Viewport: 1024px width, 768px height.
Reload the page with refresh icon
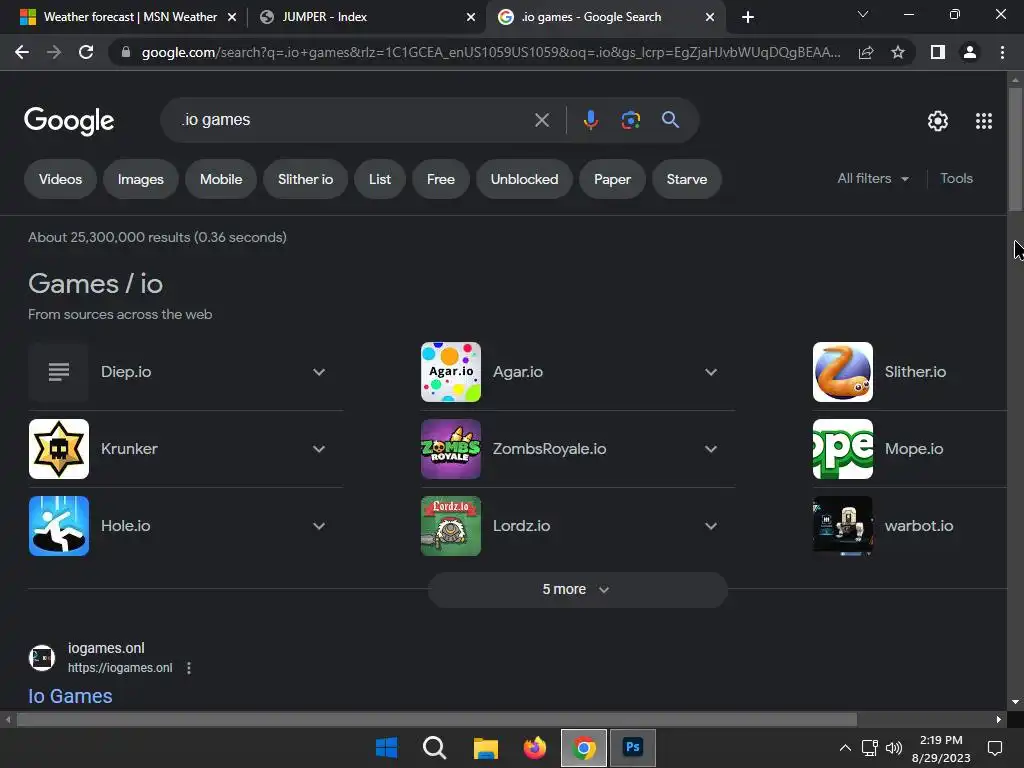86,52
